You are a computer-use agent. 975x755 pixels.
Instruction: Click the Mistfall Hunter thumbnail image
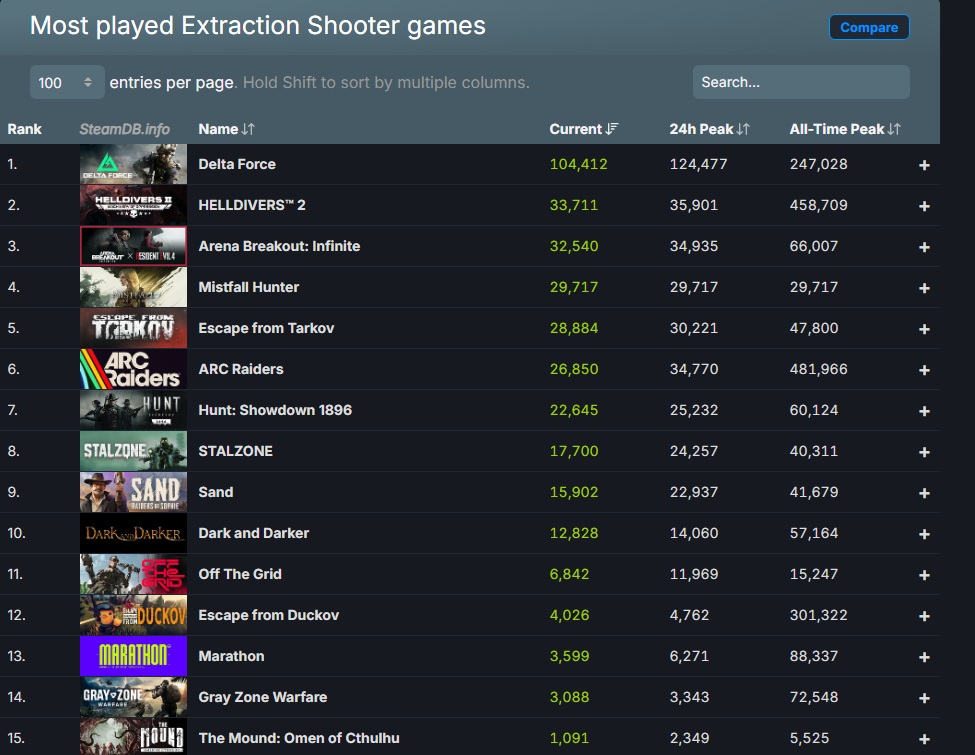click(133, 287)
